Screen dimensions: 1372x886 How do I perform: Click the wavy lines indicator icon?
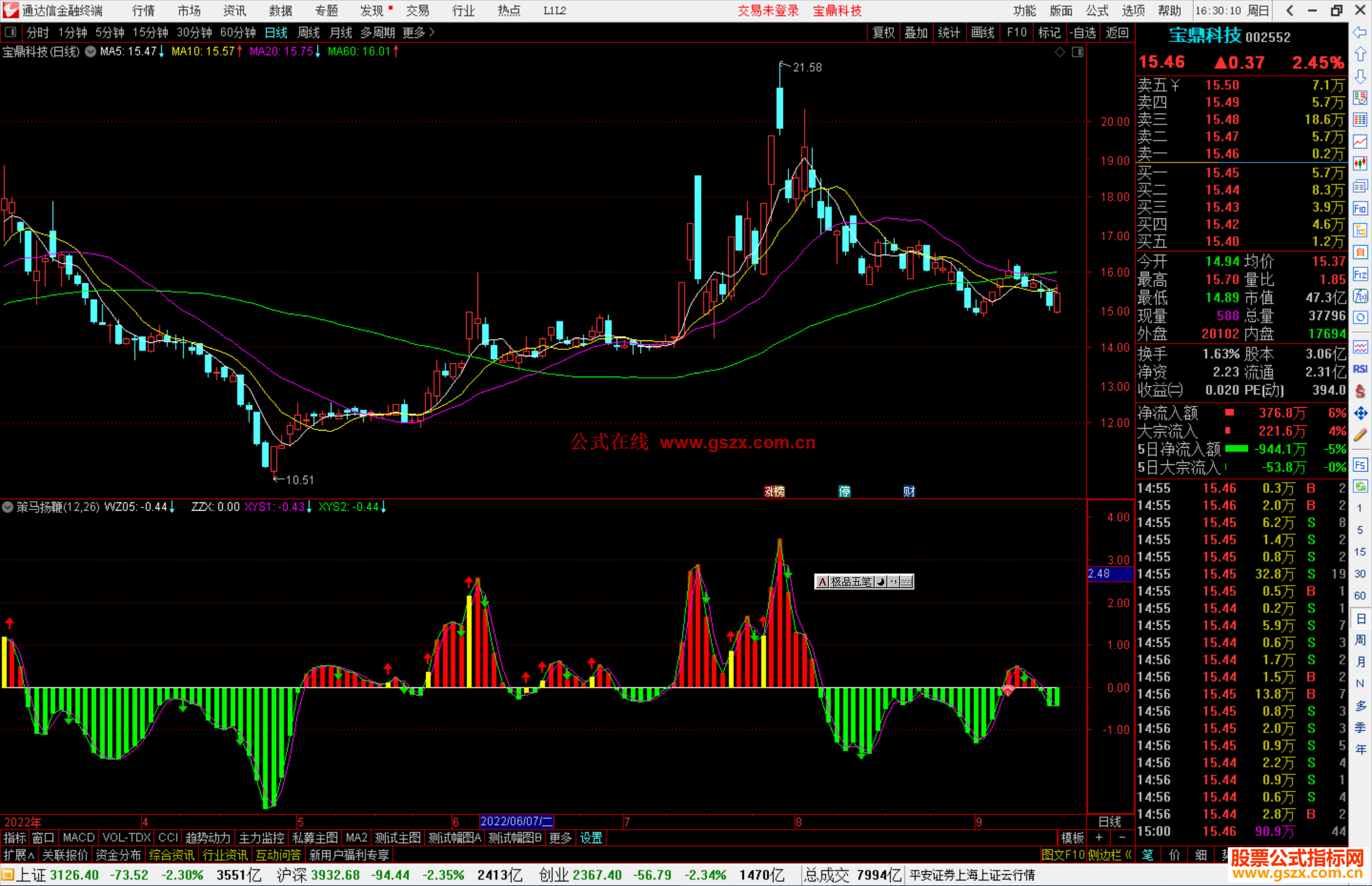[x=1360, y=347]
